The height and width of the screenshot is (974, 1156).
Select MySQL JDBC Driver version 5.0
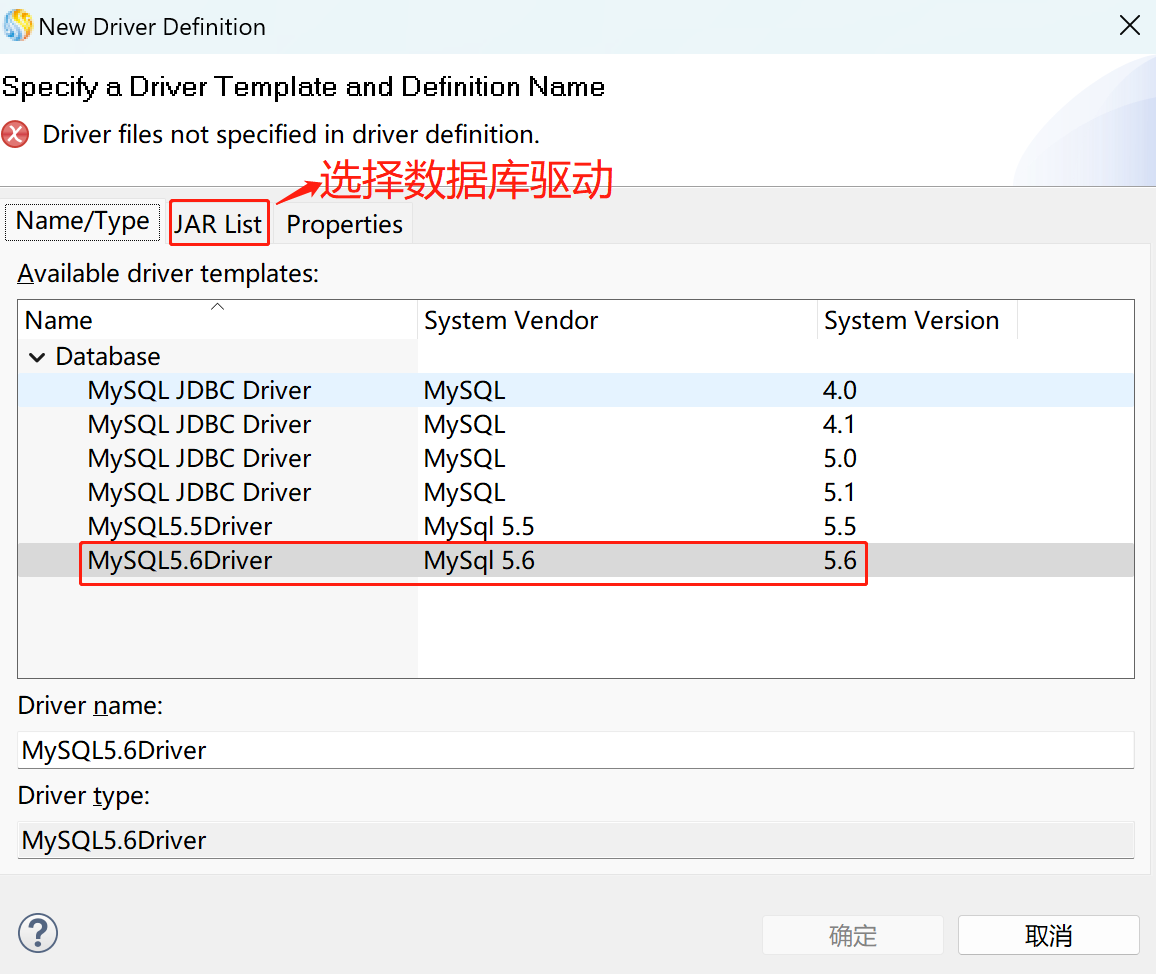point(199,459)
